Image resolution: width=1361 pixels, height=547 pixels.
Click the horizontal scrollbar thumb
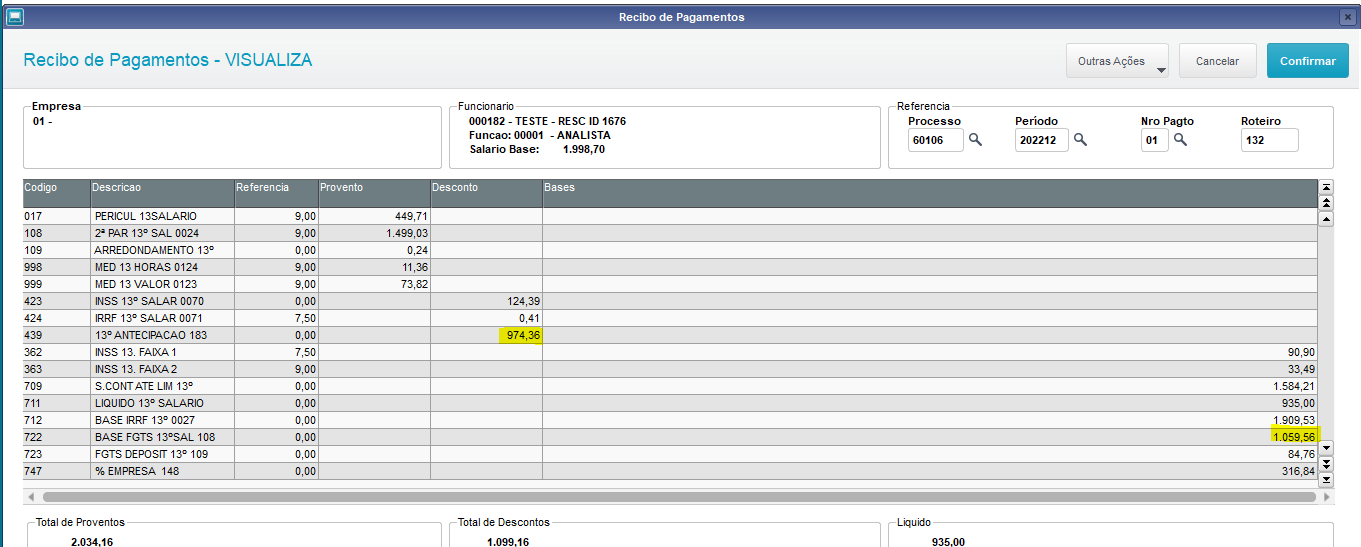[x=679, y=496]
